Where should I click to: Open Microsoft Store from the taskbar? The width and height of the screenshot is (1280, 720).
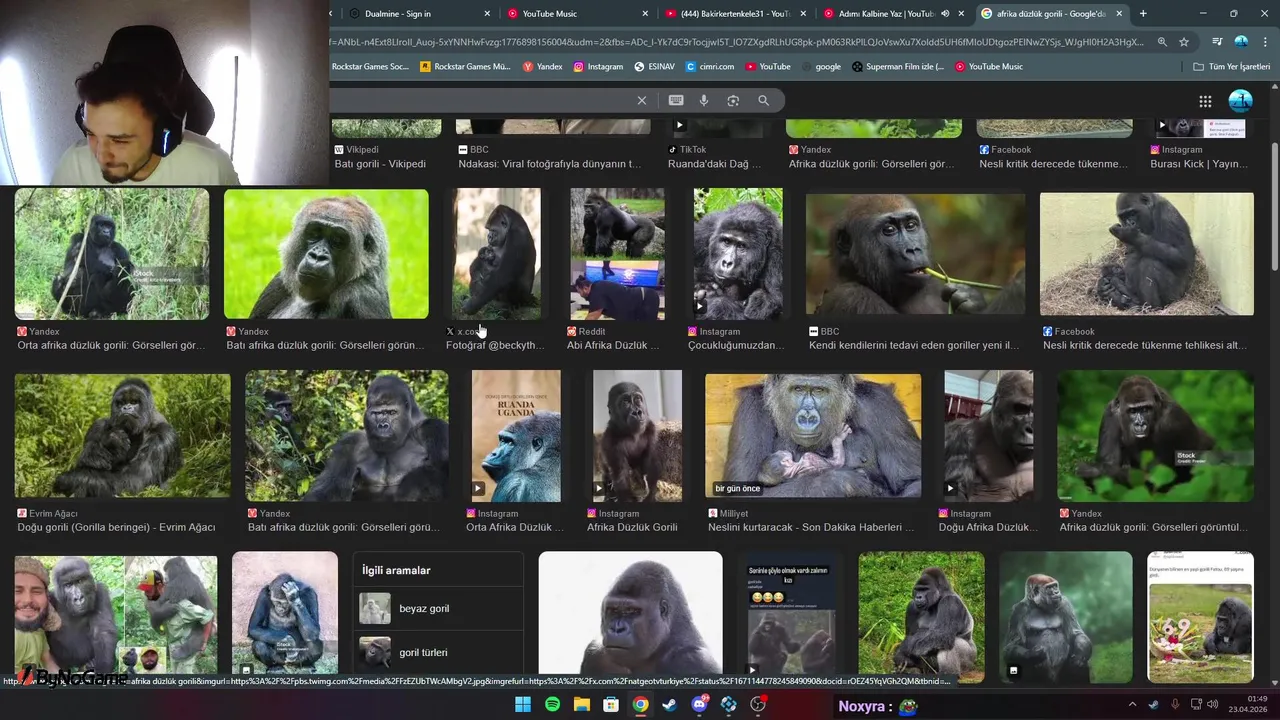tap(611, 705)
